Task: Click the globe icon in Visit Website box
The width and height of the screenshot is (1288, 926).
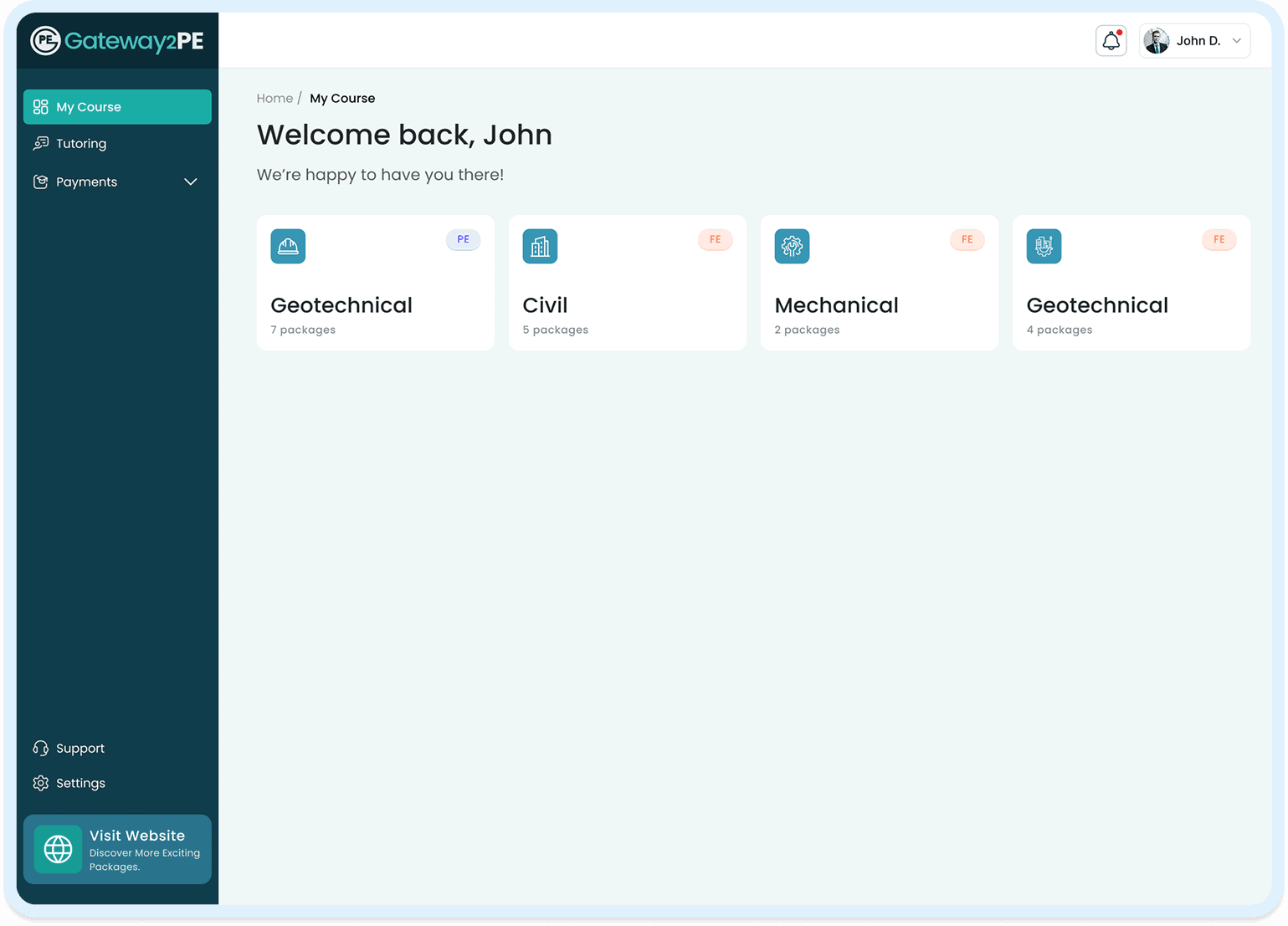Action: (x=58, y=848)
